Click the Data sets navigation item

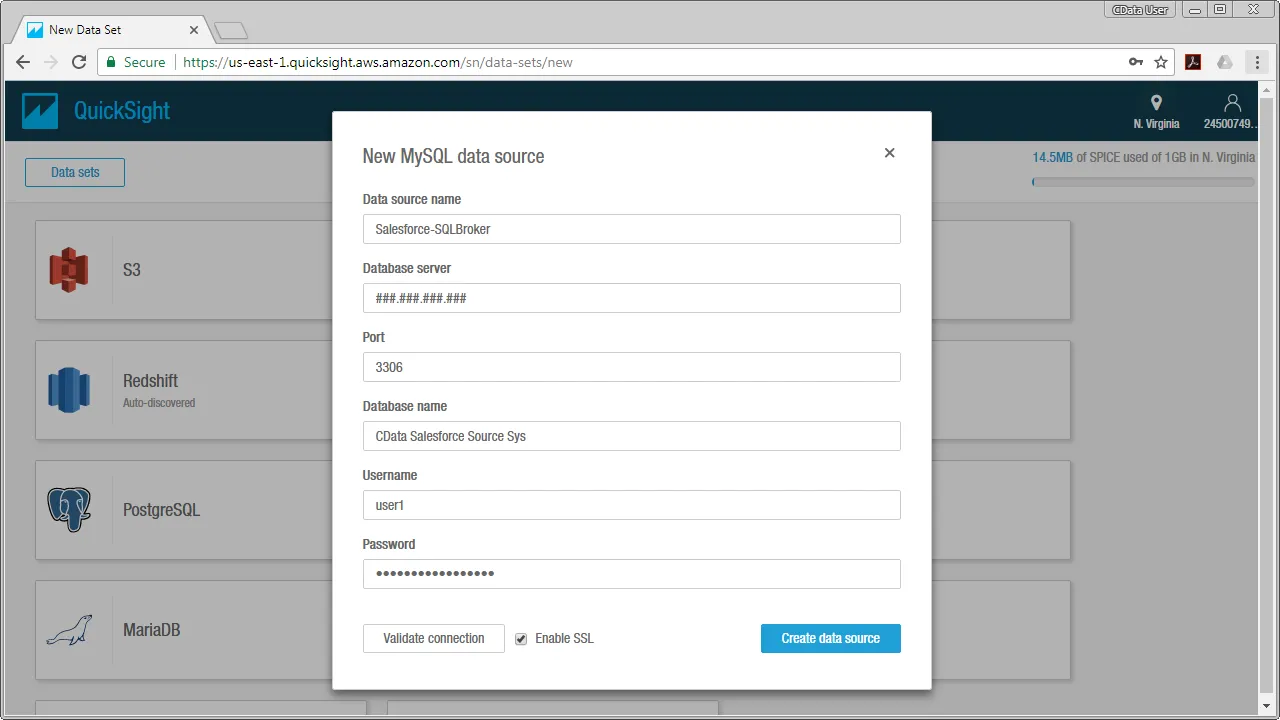(74, 172)
